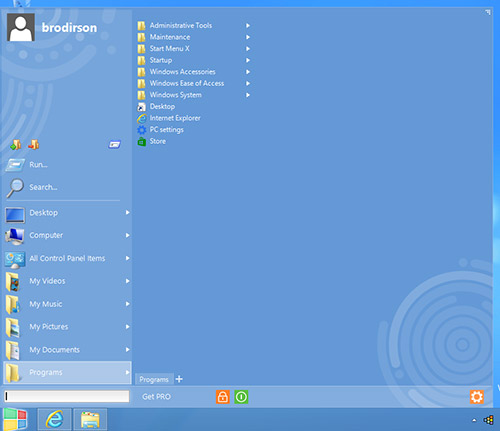
Task: Focus the search input box at bottom
Action: point(67,396)
